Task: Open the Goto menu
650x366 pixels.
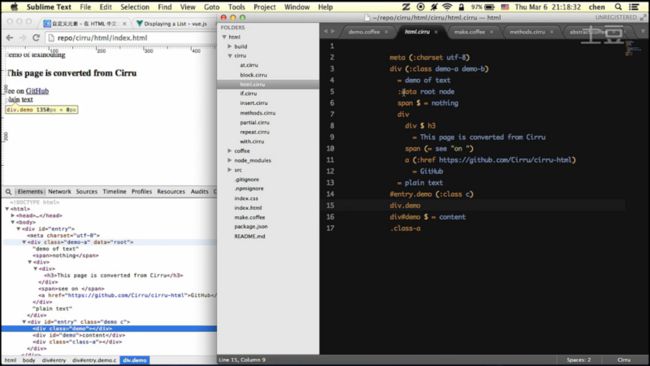Action: [211, 7]
